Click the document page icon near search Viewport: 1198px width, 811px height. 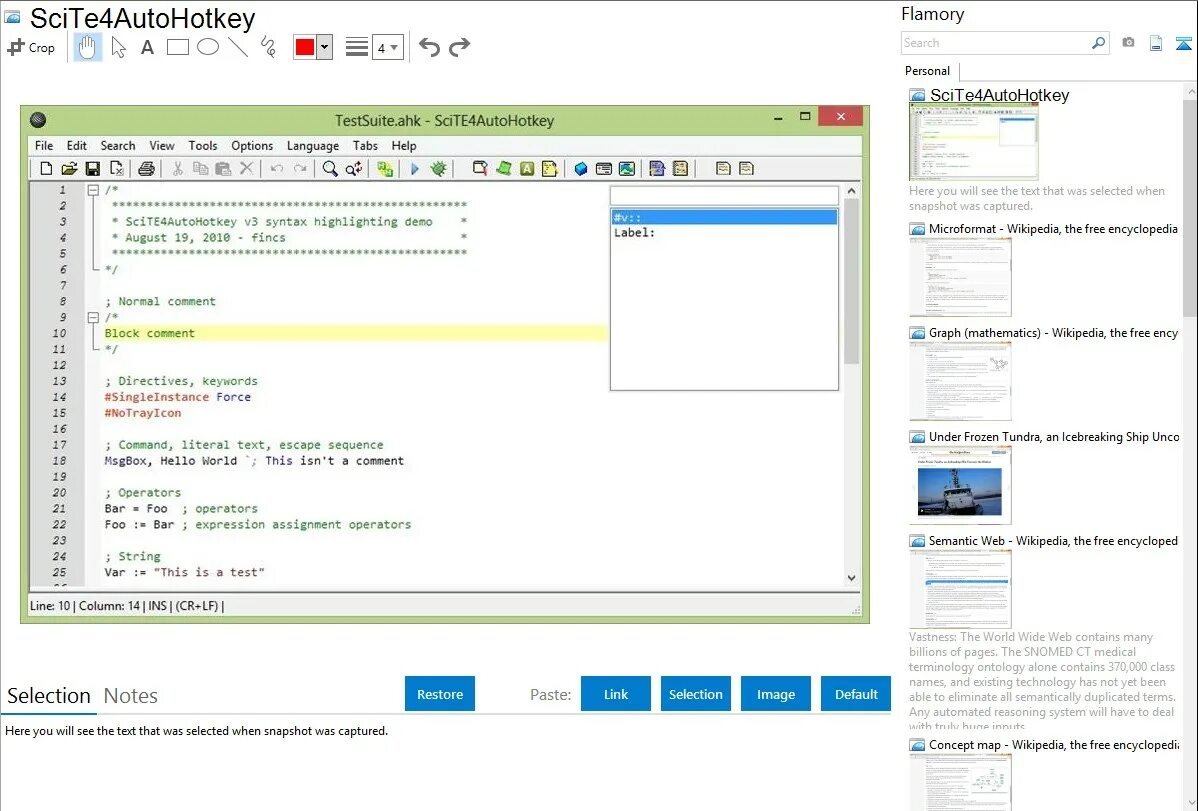point(1156,43)
